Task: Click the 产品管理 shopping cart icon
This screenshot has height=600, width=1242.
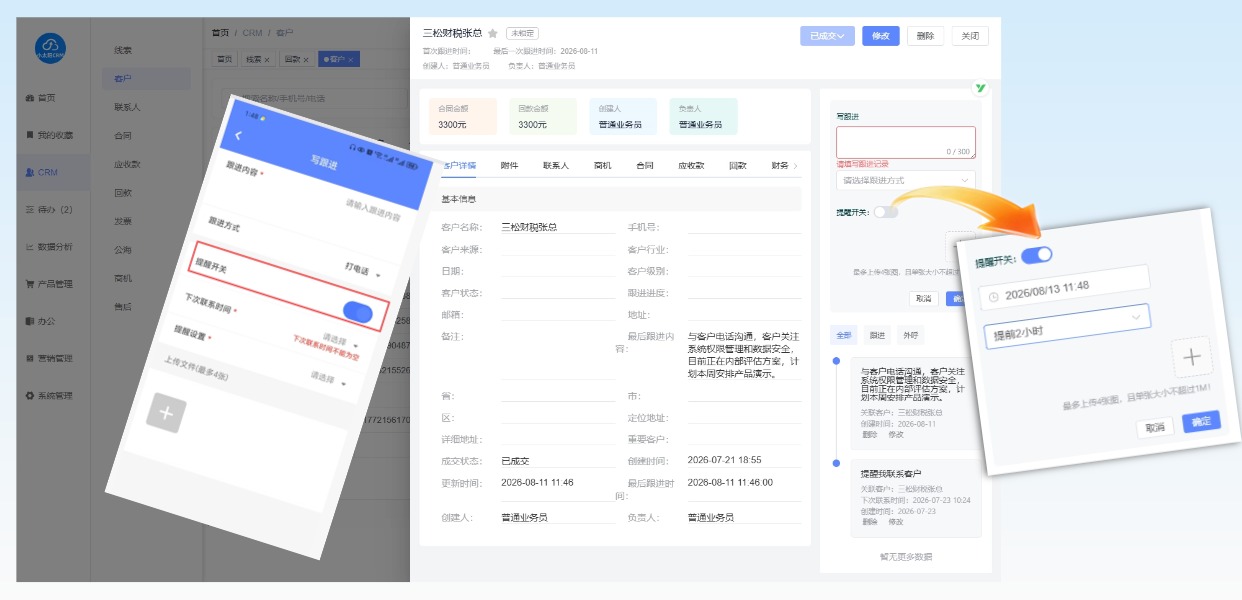Action: [30, 283]
